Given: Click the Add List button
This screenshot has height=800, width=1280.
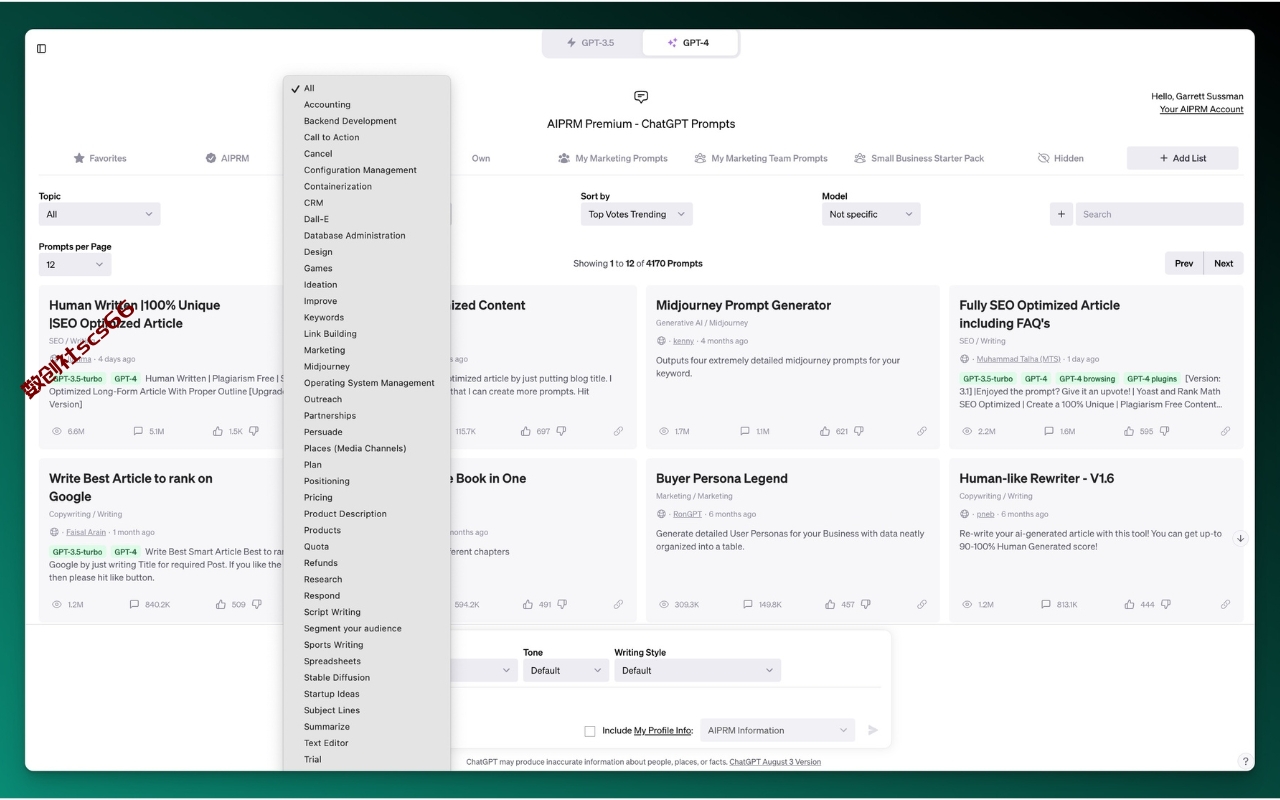Looking at the screenshot, I should pyautogui.click(x=1182, y=158).
